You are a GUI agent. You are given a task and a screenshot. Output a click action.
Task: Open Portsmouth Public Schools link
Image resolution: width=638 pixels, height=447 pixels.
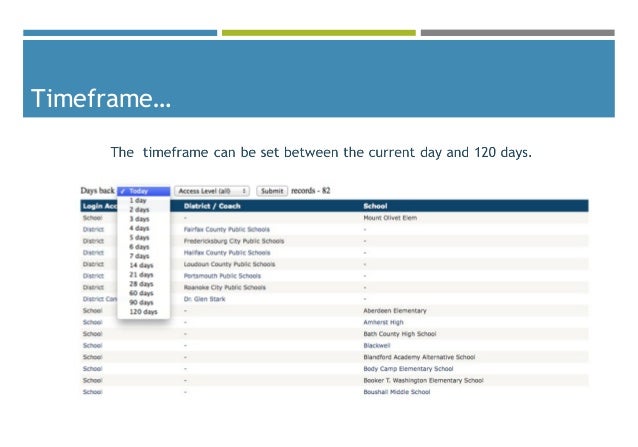[222, 276]
